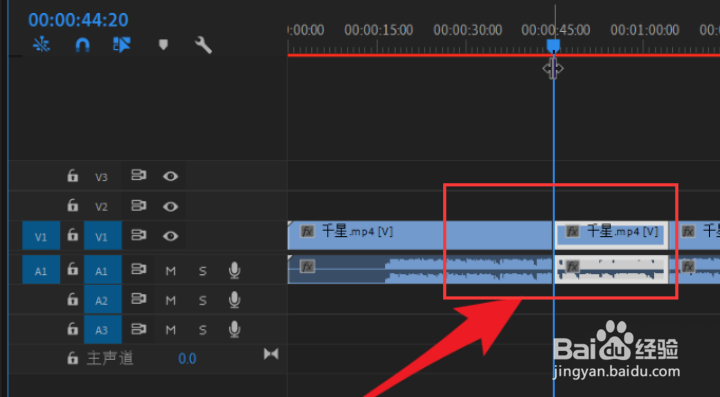Toggle lock on A2 track
Viewport: 720px width, 397px height.
(73, 300)
